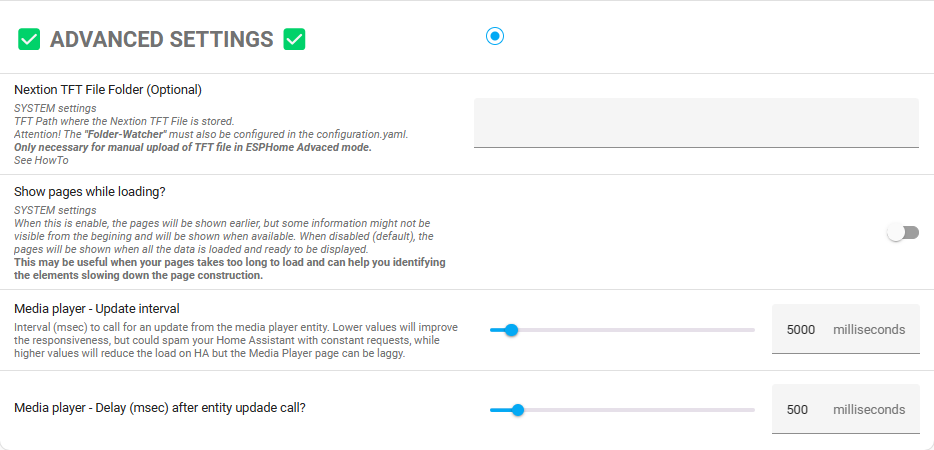The width and height of the screenshot is (934, 450).
Task: Focus the Nextion TFT File Folder text field
Action: click(x=695, y=122)
